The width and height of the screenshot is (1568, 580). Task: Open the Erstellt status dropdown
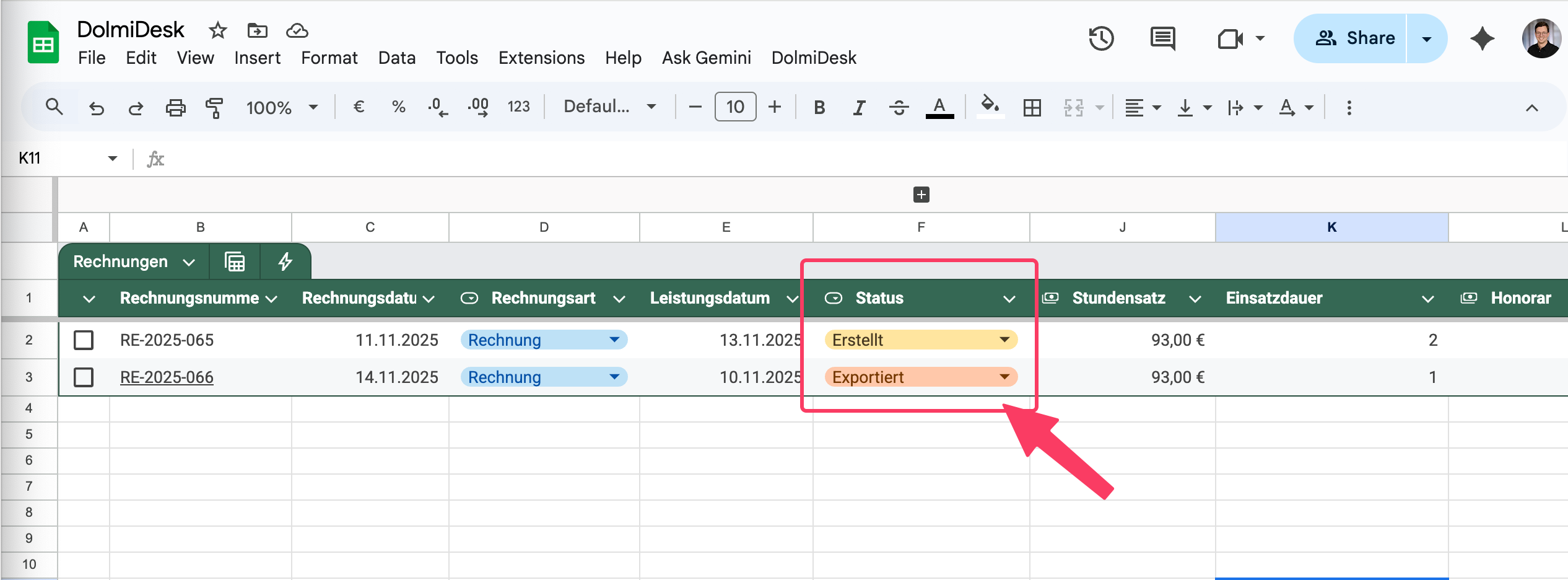click(x=1004, y=340)
